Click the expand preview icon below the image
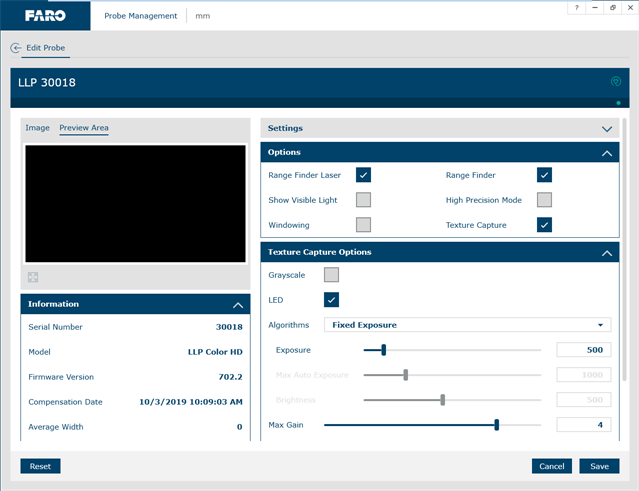This screenshot has width=639, height=491. click(32, 276)
